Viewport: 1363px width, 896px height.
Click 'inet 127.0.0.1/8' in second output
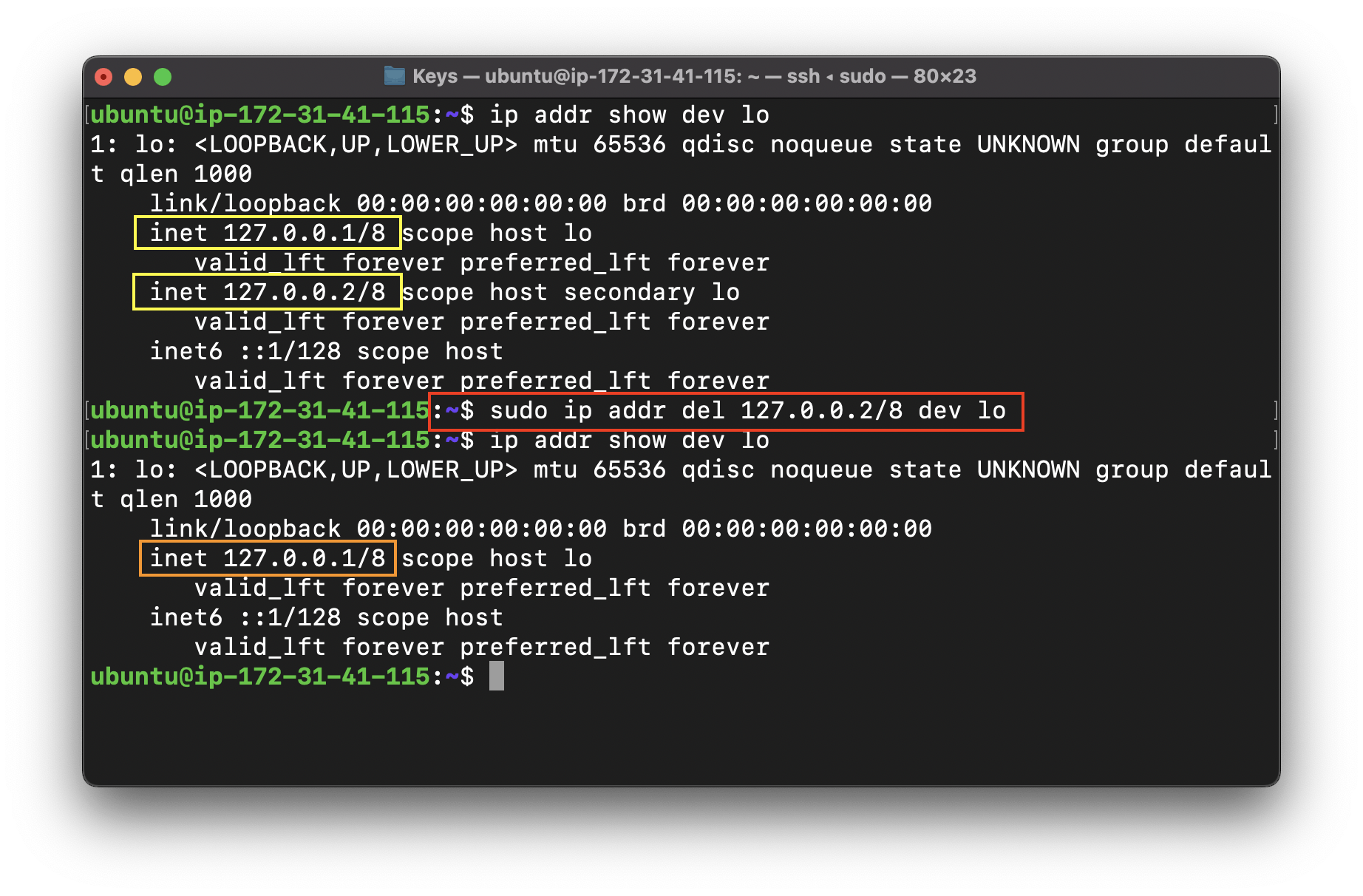coord(268,559)
